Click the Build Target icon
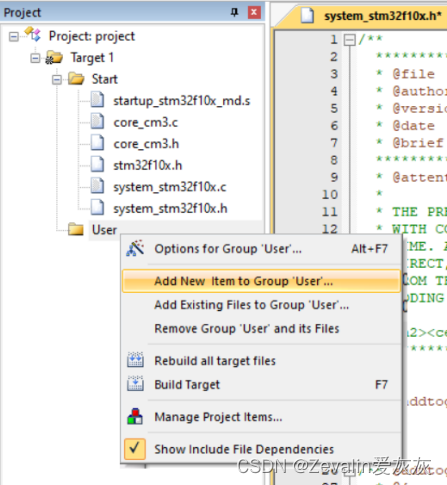 [135, 384]
